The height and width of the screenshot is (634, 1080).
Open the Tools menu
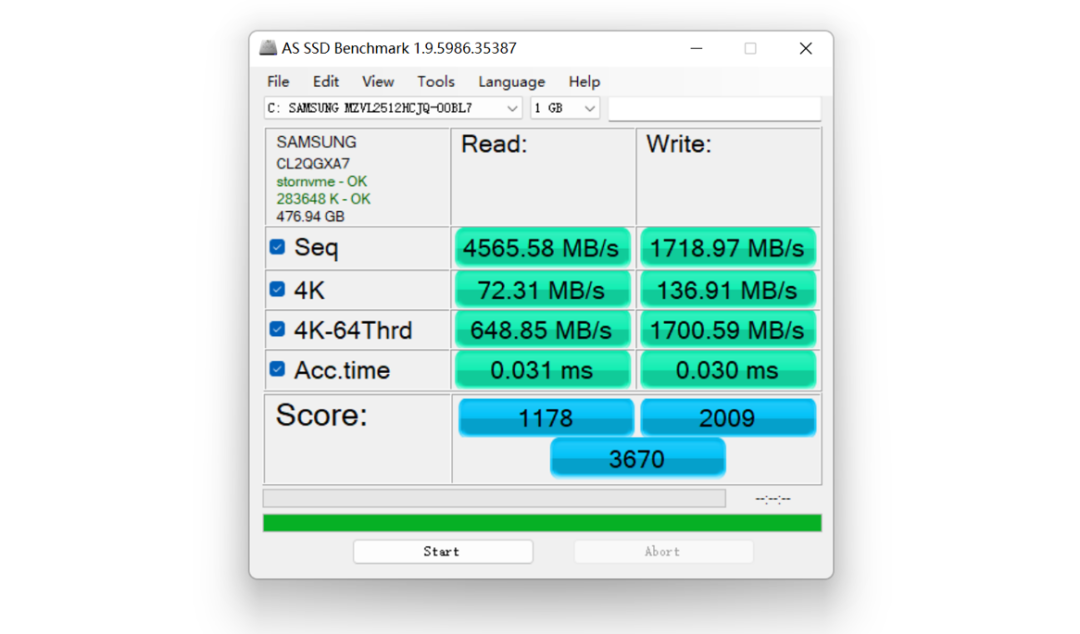coord(436,81)
